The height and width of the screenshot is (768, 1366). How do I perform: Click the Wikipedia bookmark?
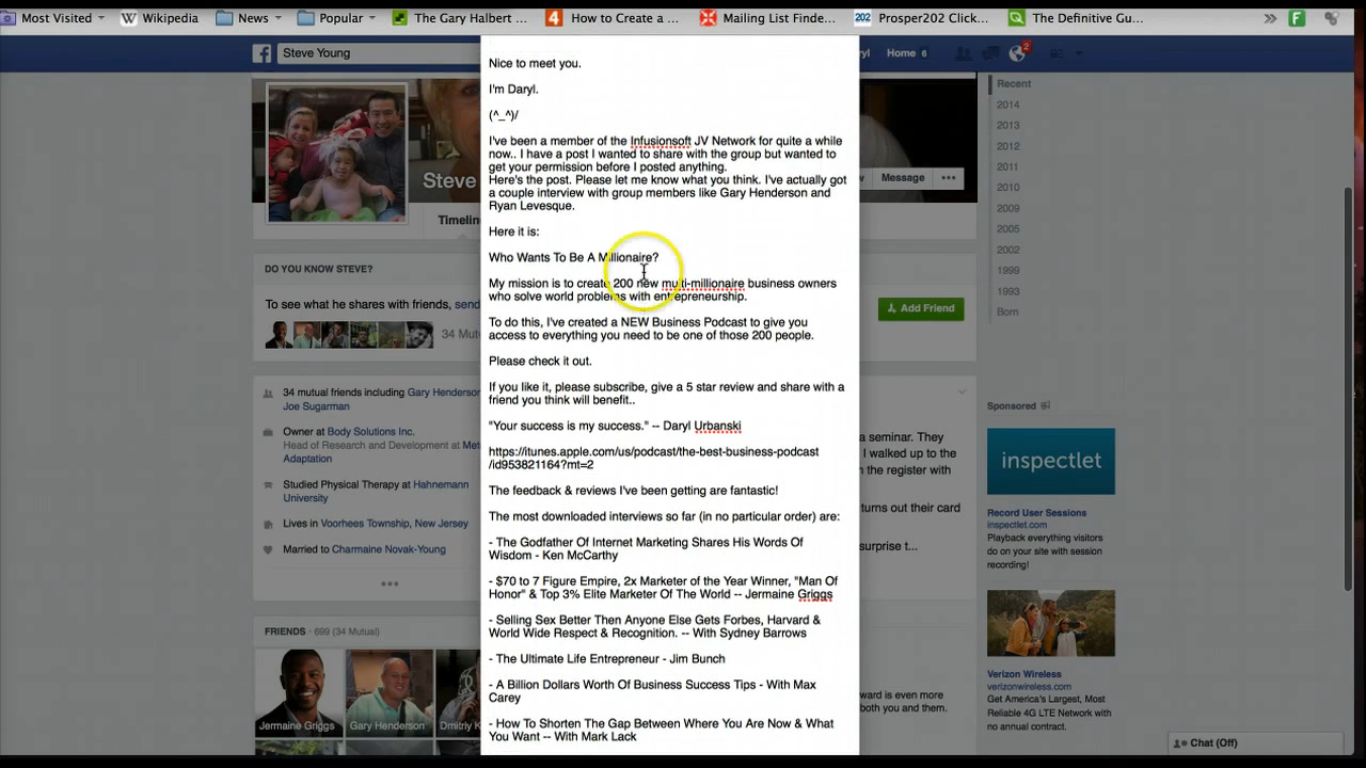click(x=159, y=18)
